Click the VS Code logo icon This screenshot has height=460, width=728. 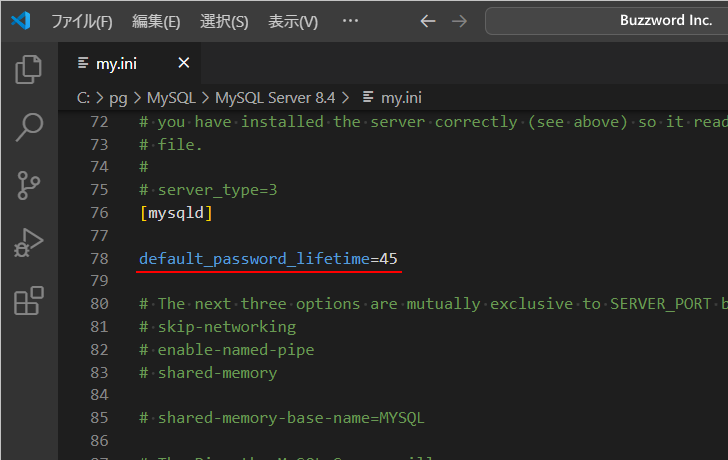coord(21,21)
